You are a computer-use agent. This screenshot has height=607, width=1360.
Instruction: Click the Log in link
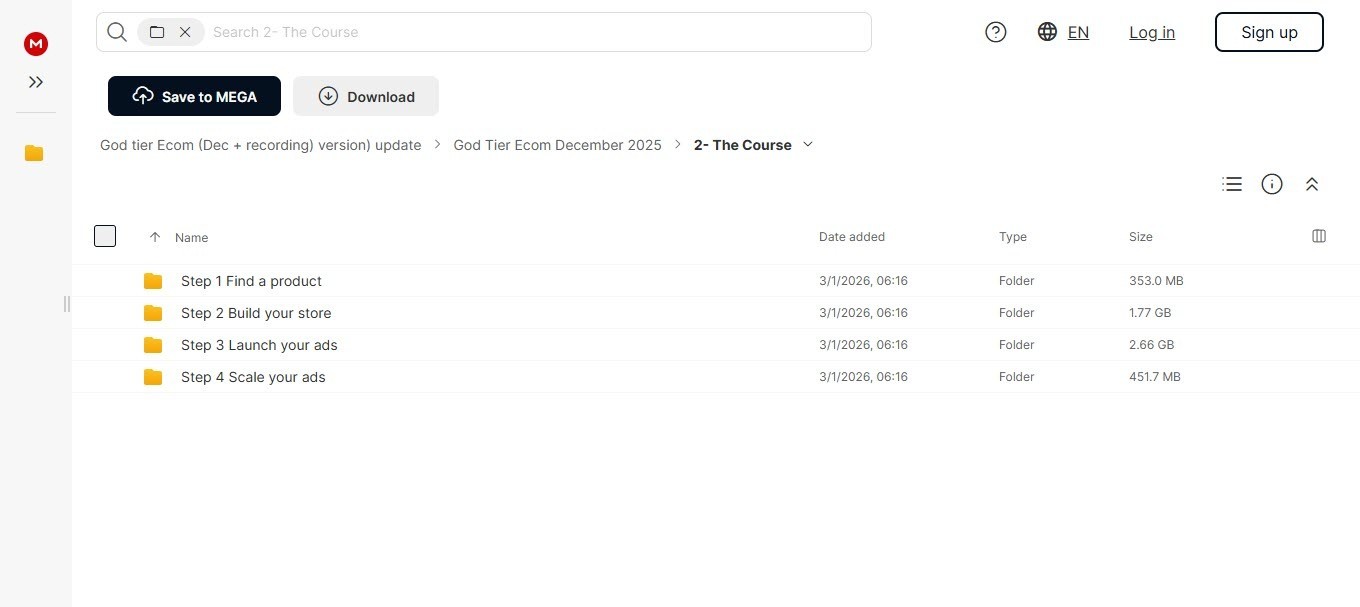tap(1152, 32)
